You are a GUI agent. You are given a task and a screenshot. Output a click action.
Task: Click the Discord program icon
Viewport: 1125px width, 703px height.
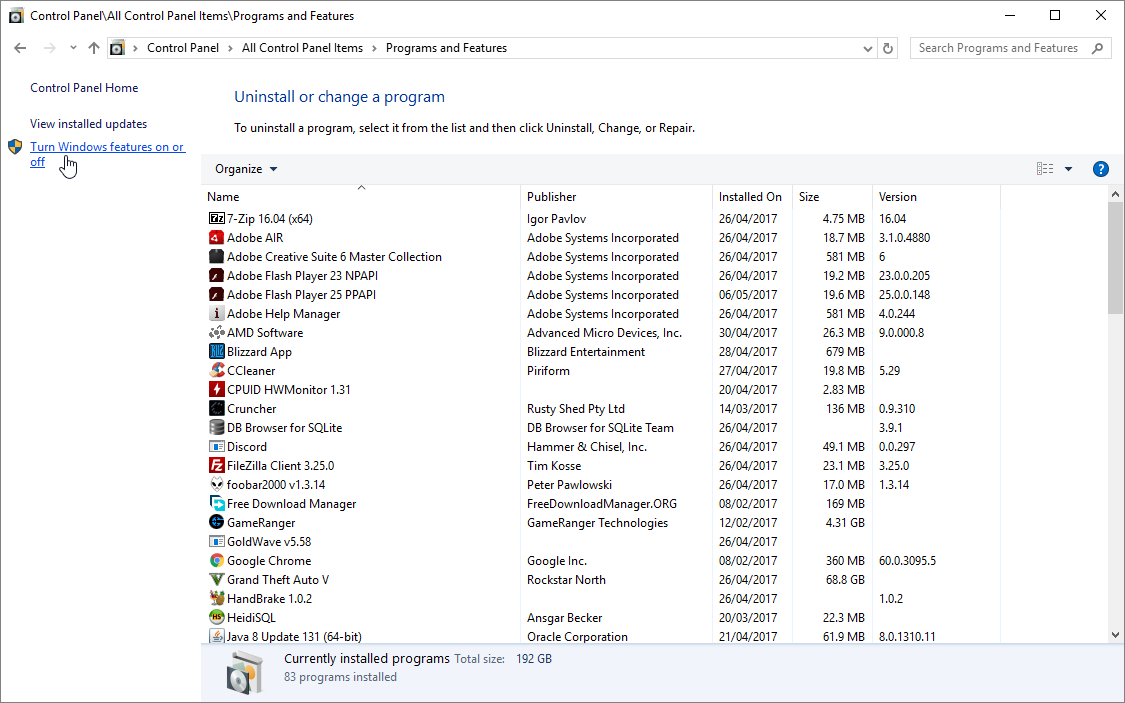click(216, 446)
